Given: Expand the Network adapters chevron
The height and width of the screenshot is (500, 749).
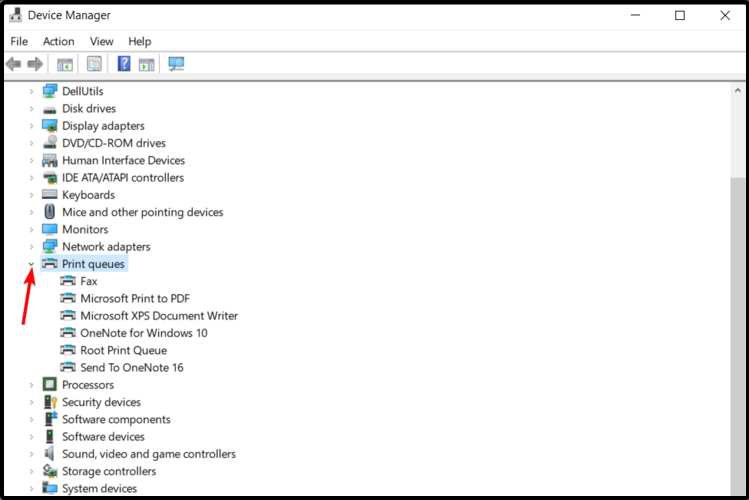Looking at the screenshot, I should point(32,247).
